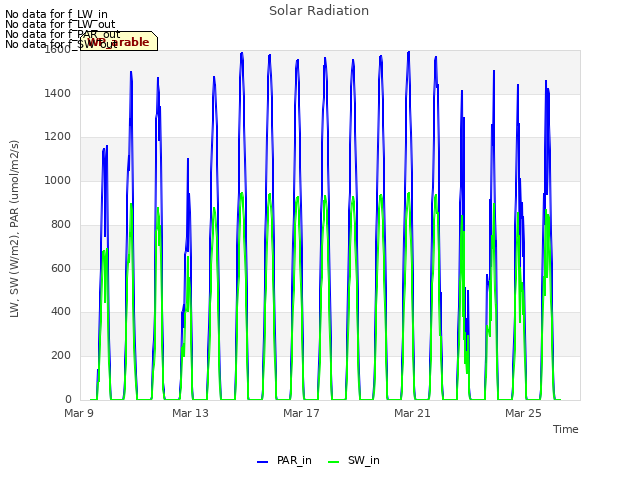Screen dimensions: 640x480
Task: Click the Mar 21 x-axis tick label
Action: coord(412,413)
